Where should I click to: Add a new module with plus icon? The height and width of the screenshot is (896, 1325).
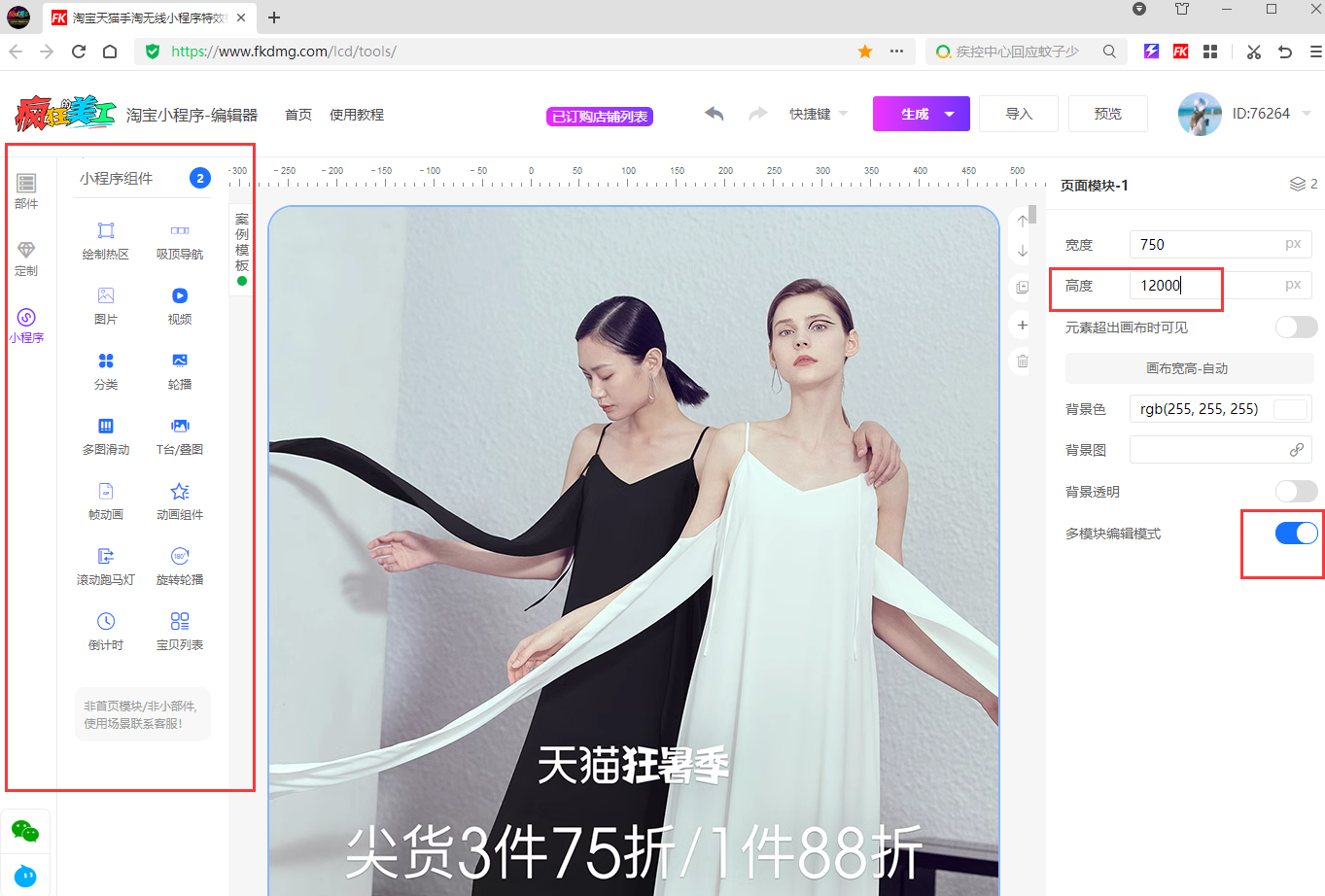click(x=1023, y=325)
